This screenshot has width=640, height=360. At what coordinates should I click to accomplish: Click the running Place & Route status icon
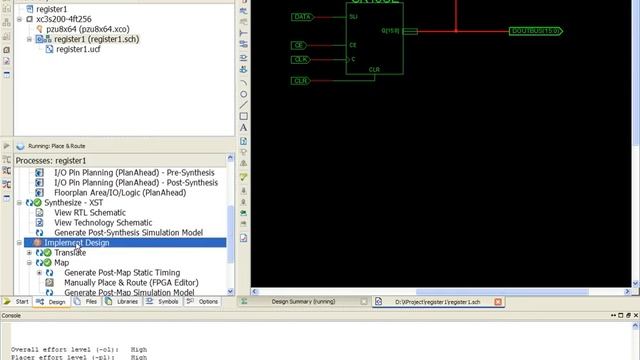(x=20, y=146)
